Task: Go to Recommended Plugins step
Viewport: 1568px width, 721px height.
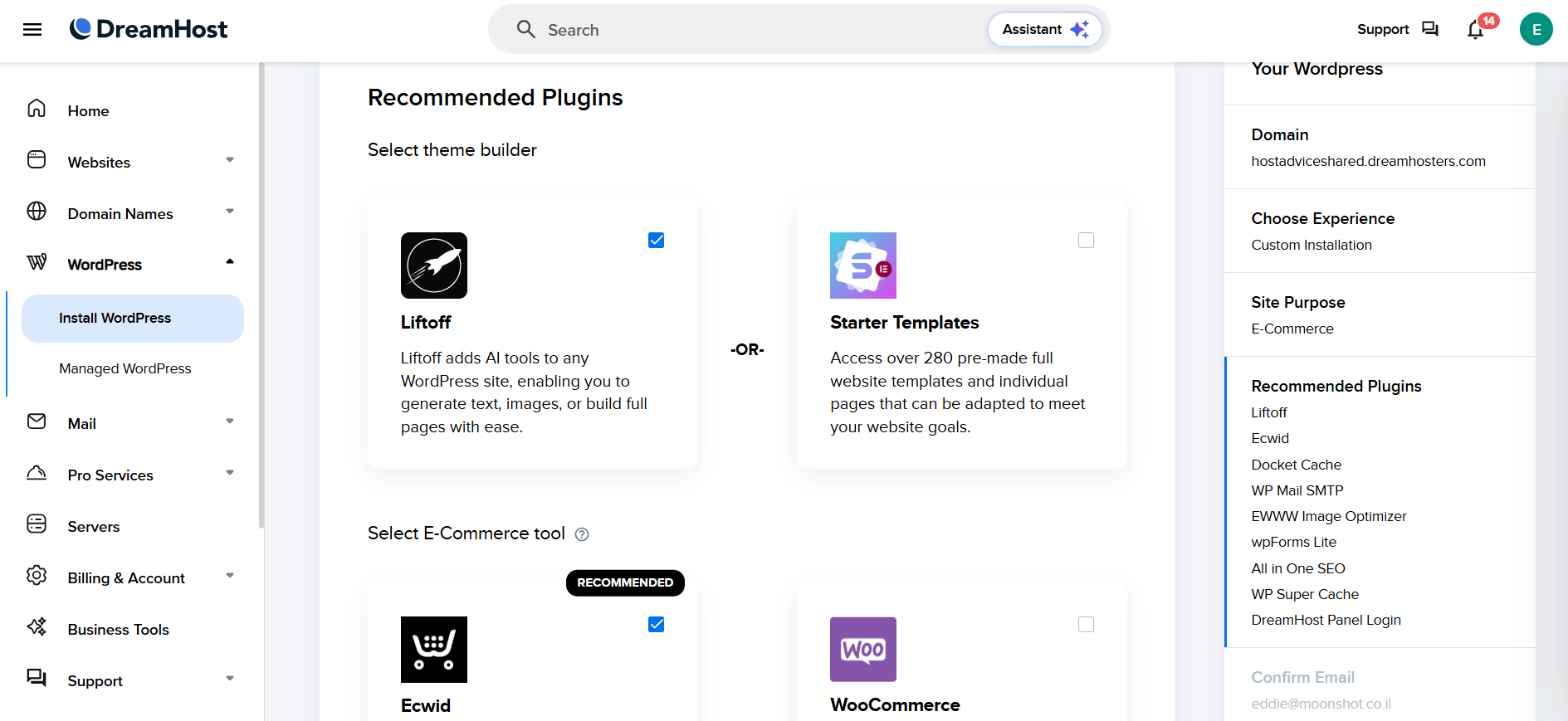Action: point(1336,386)
